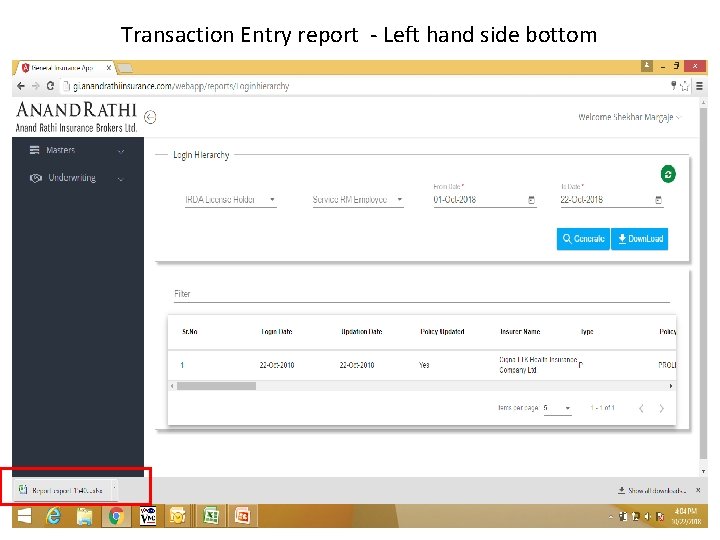Click green circular refresh icon
Screen dimensions: 720x540
(x=668, y=174)
